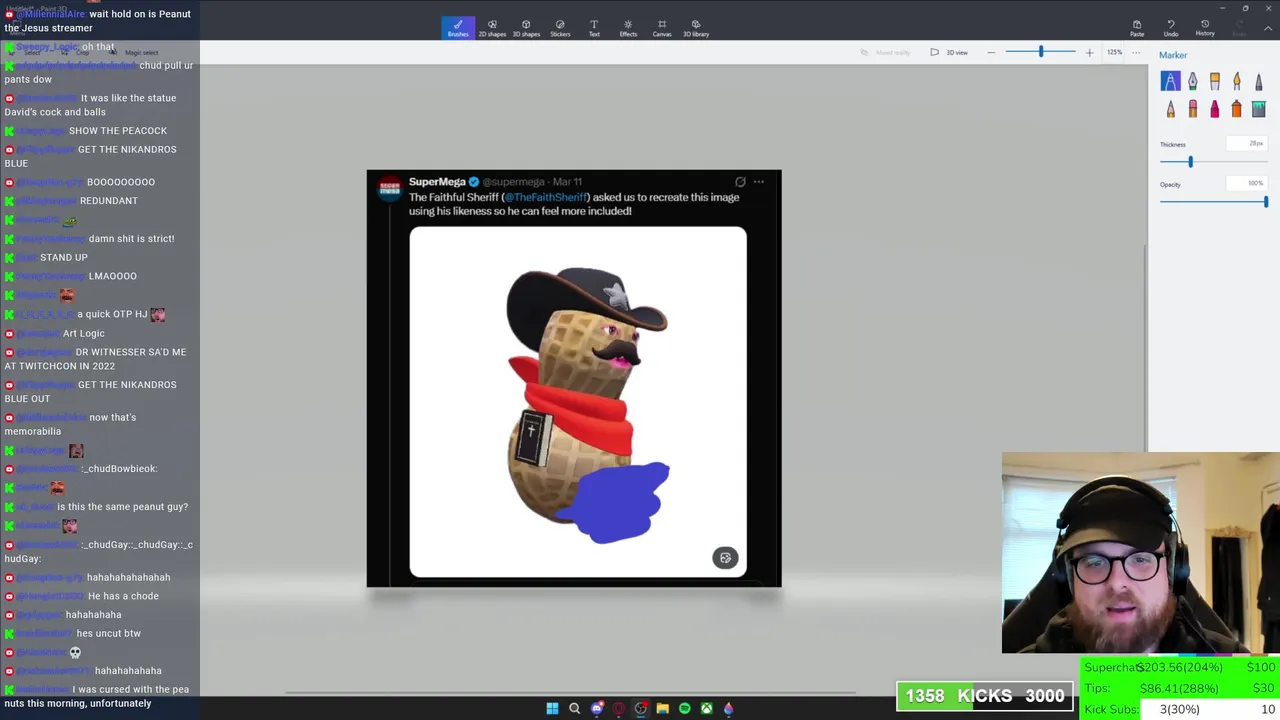The width and height of the screenshot is (1280, 720).
Task: Switch to the 2D shapes tab
Action: [x=492, y=28]
